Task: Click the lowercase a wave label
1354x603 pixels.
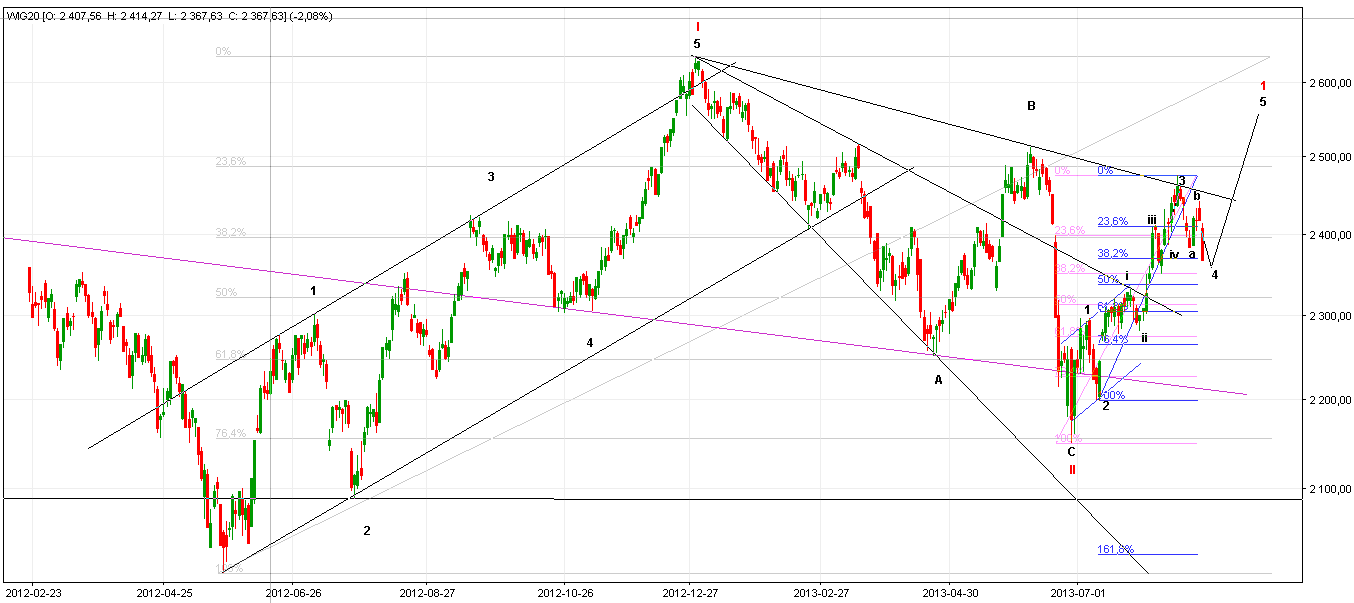Action: (x=1192, y=254)
